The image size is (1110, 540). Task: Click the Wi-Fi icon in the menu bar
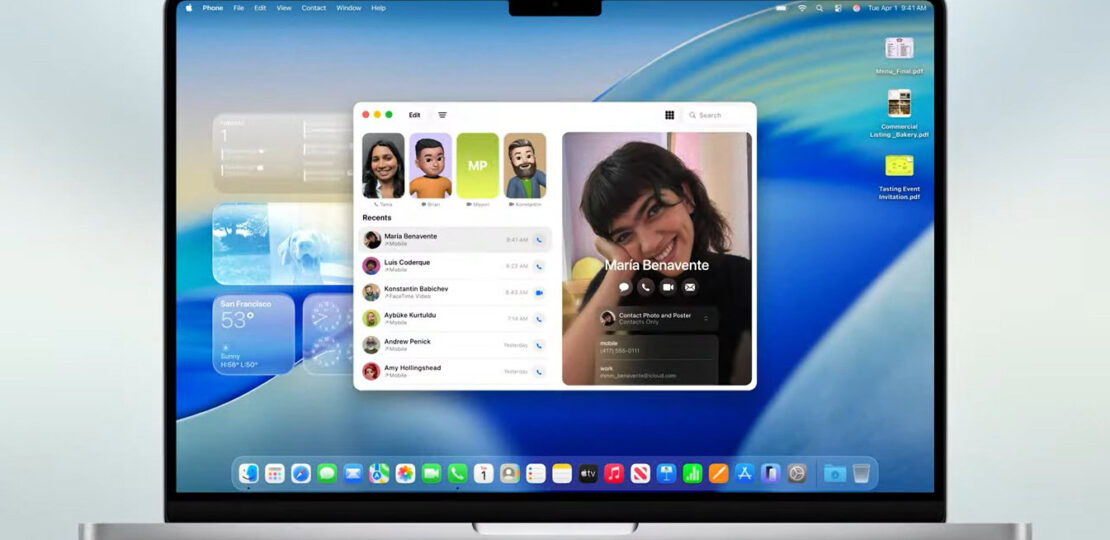pyautogui.click(x=802, y=8)
